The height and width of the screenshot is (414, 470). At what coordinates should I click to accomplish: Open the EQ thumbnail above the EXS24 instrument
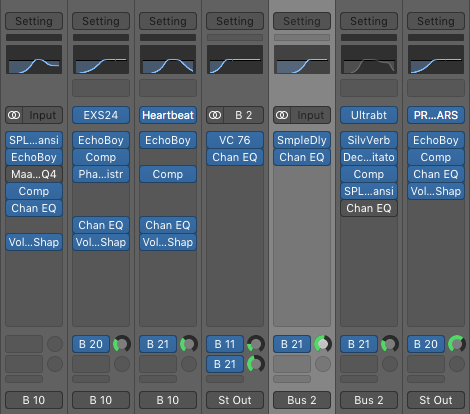coord(101,59)
